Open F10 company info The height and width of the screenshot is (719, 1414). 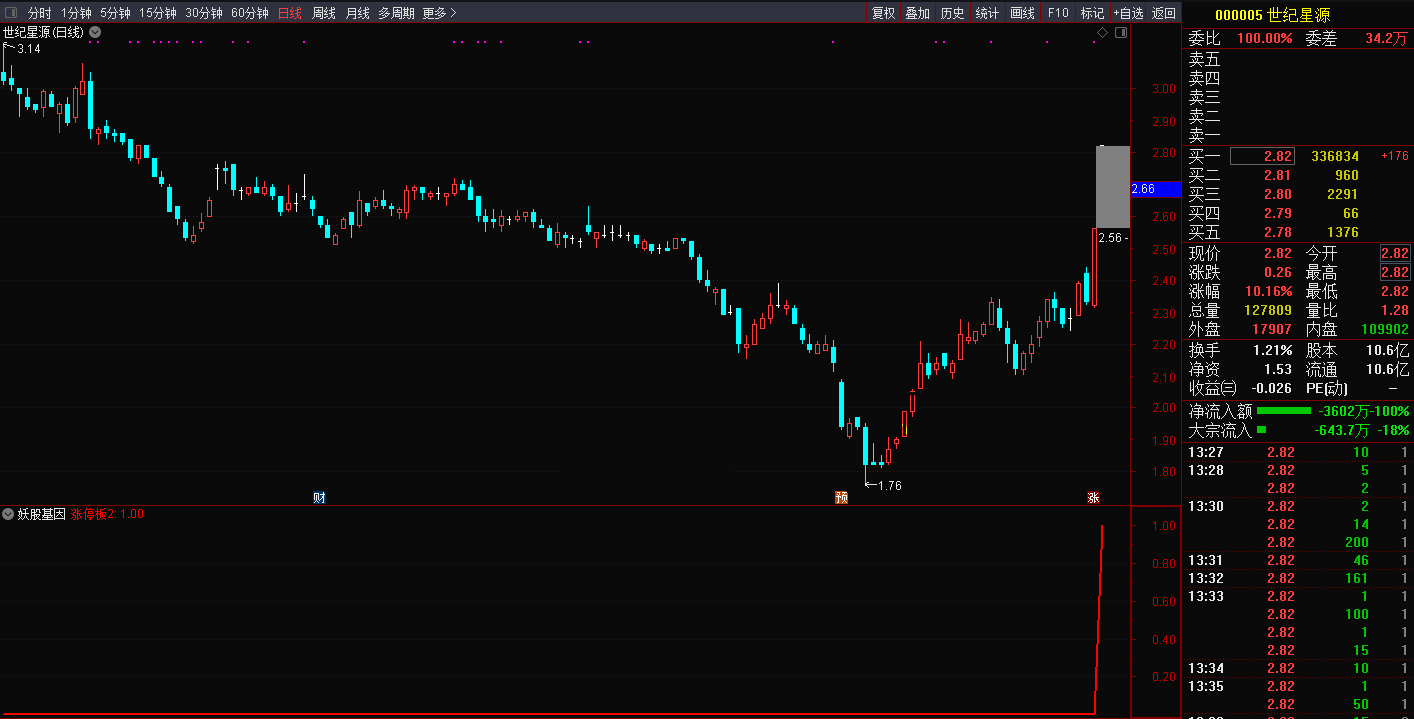pyautogui.click(x=1058, y=13)
